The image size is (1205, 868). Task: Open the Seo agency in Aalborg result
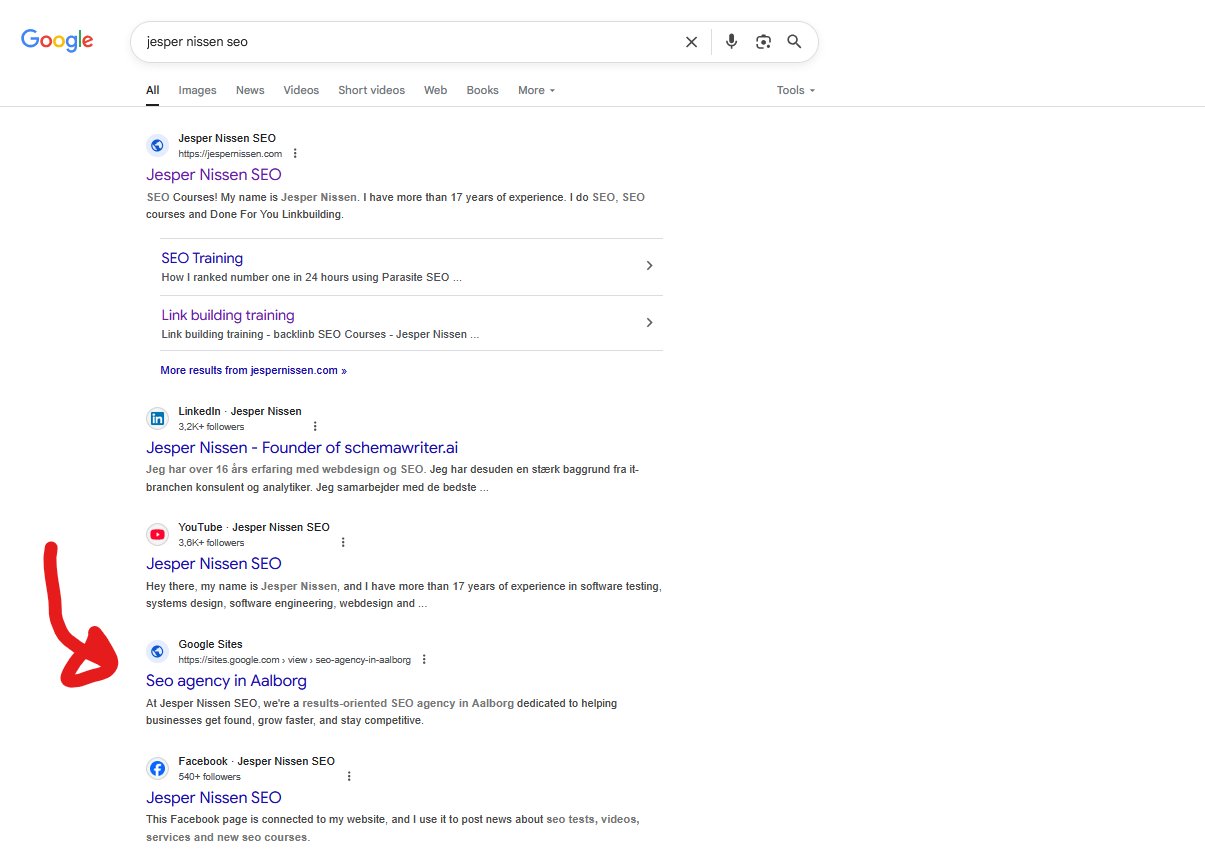click(x=226, y=681)
